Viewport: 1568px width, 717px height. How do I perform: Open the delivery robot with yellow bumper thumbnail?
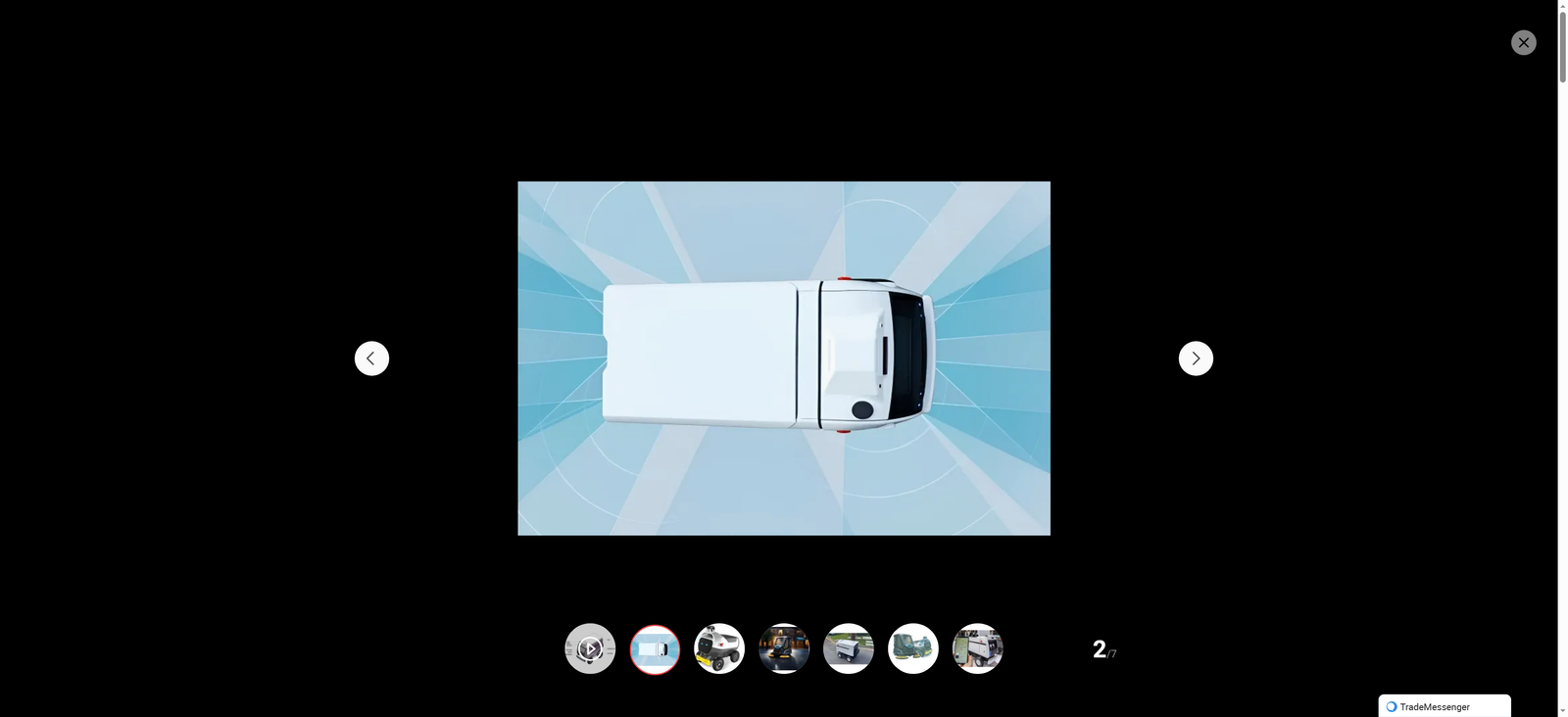[x=719, y=648]
